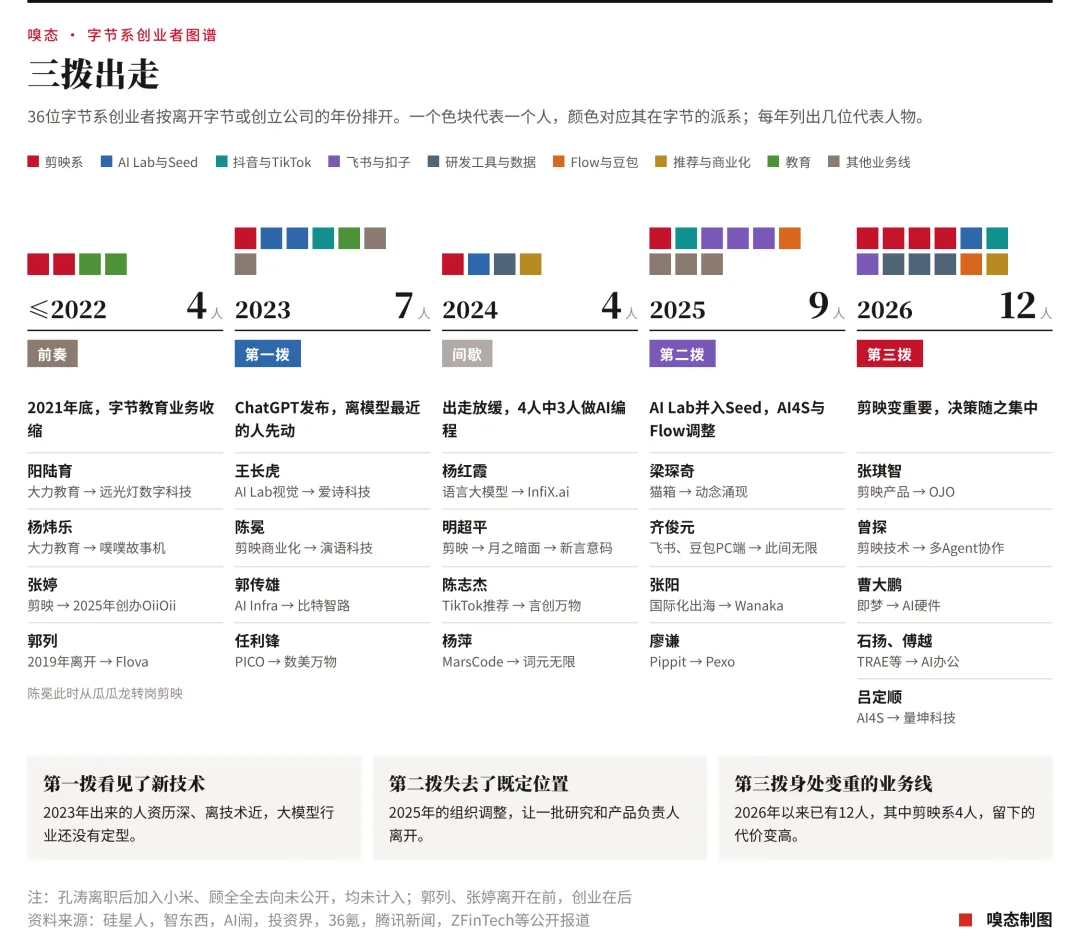Select the gray 间歇 tag
This screenshot has height=943, width=1080.
coord(467,354)
